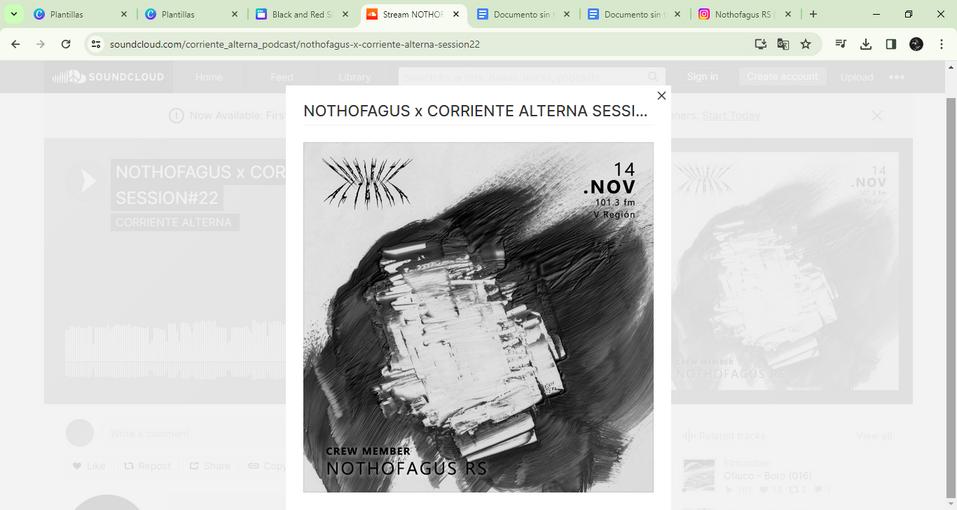Play the Nothofagus session track
The image size is (957, 510).
point(85,181)
